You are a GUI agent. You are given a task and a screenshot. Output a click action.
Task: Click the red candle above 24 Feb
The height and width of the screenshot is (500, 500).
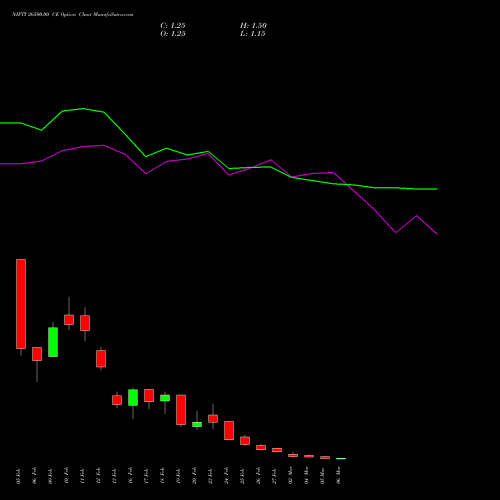(229, 430)
